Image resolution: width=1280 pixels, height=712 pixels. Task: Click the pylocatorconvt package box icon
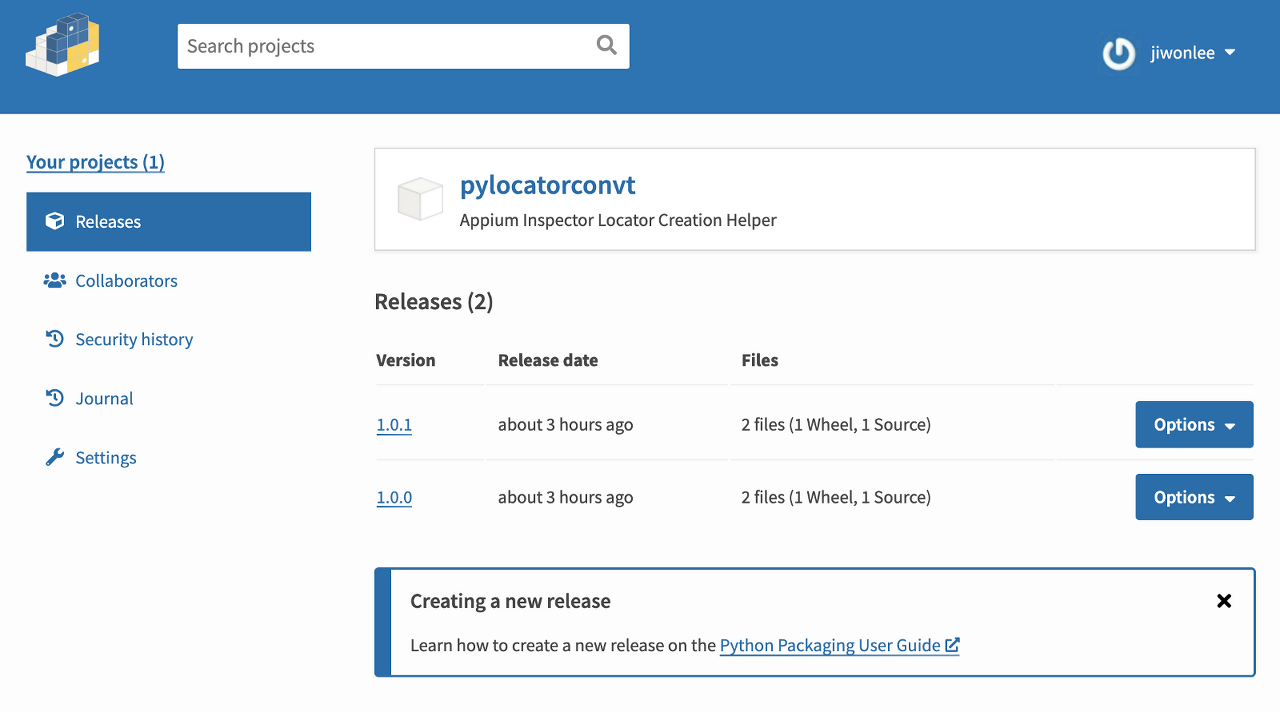click(420, 198)
